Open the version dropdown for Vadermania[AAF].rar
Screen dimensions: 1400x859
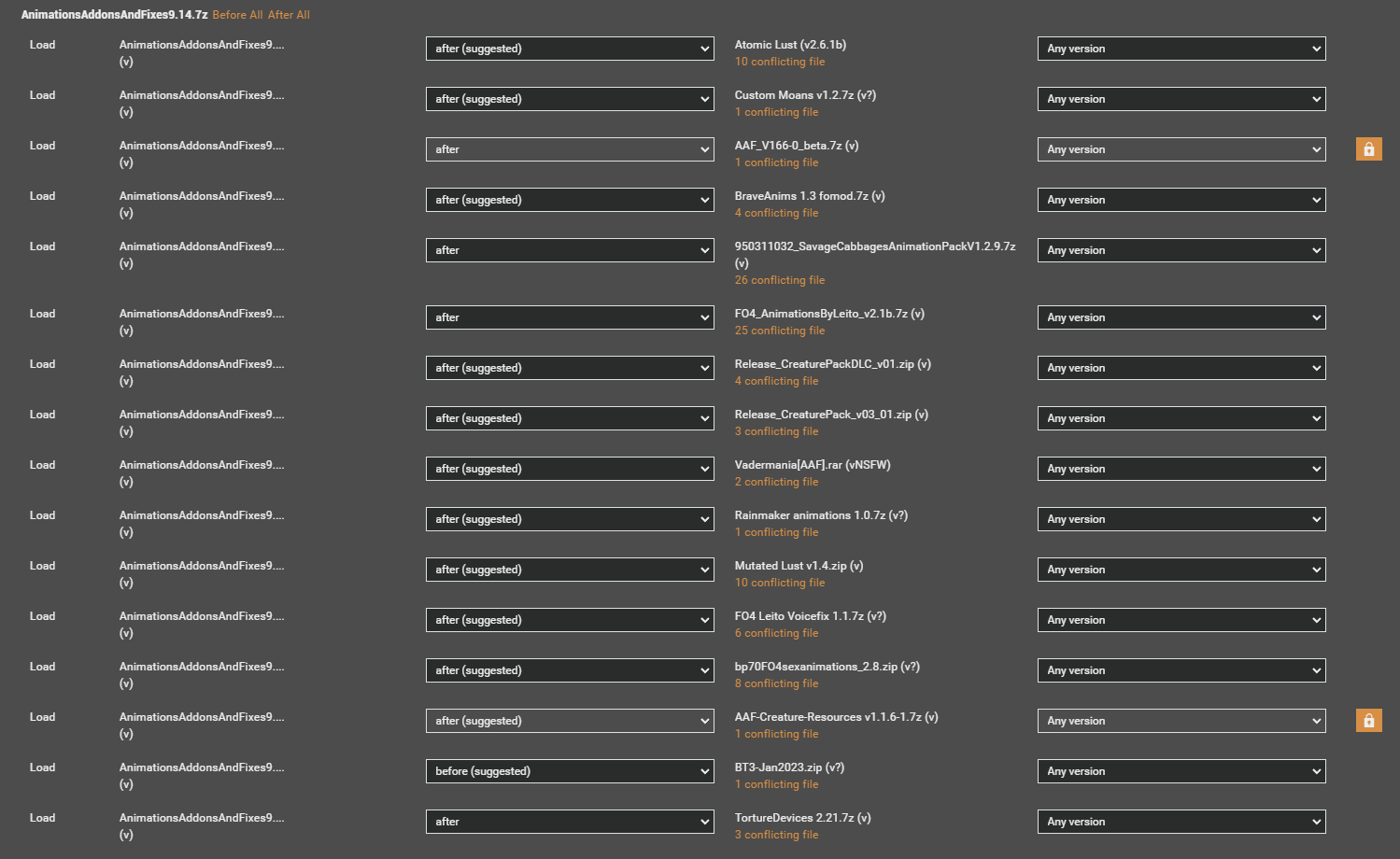click(1181, 468)
